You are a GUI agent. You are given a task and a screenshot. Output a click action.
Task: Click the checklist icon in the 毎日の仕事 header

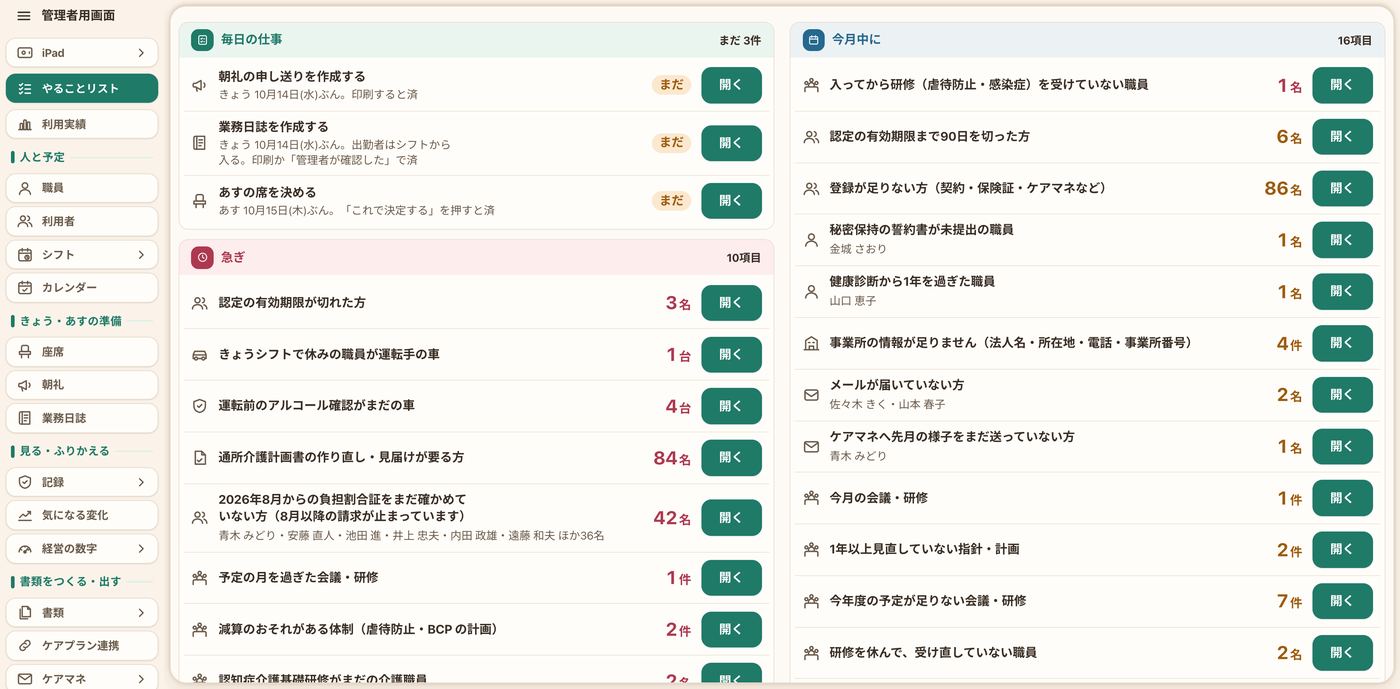[202, 40]
